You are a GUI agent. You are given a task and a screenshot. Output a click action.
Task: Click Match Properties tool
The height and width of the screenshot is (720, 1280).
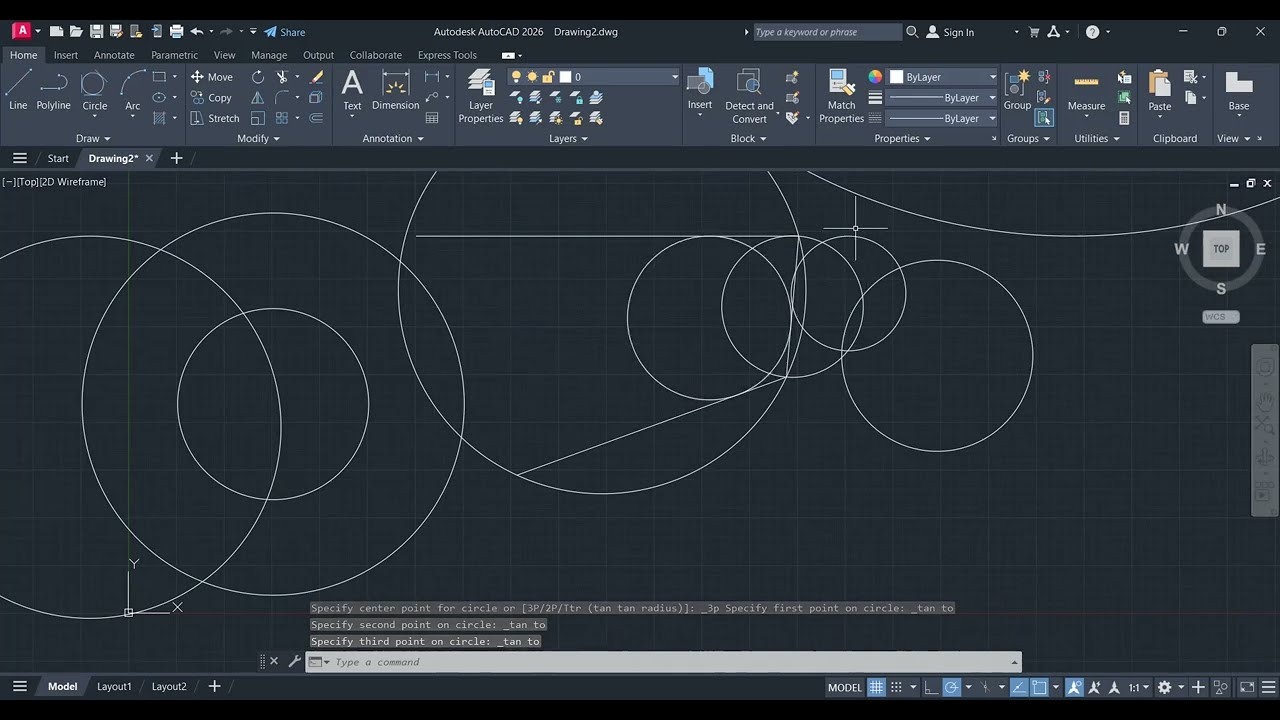tap(841, 96)
